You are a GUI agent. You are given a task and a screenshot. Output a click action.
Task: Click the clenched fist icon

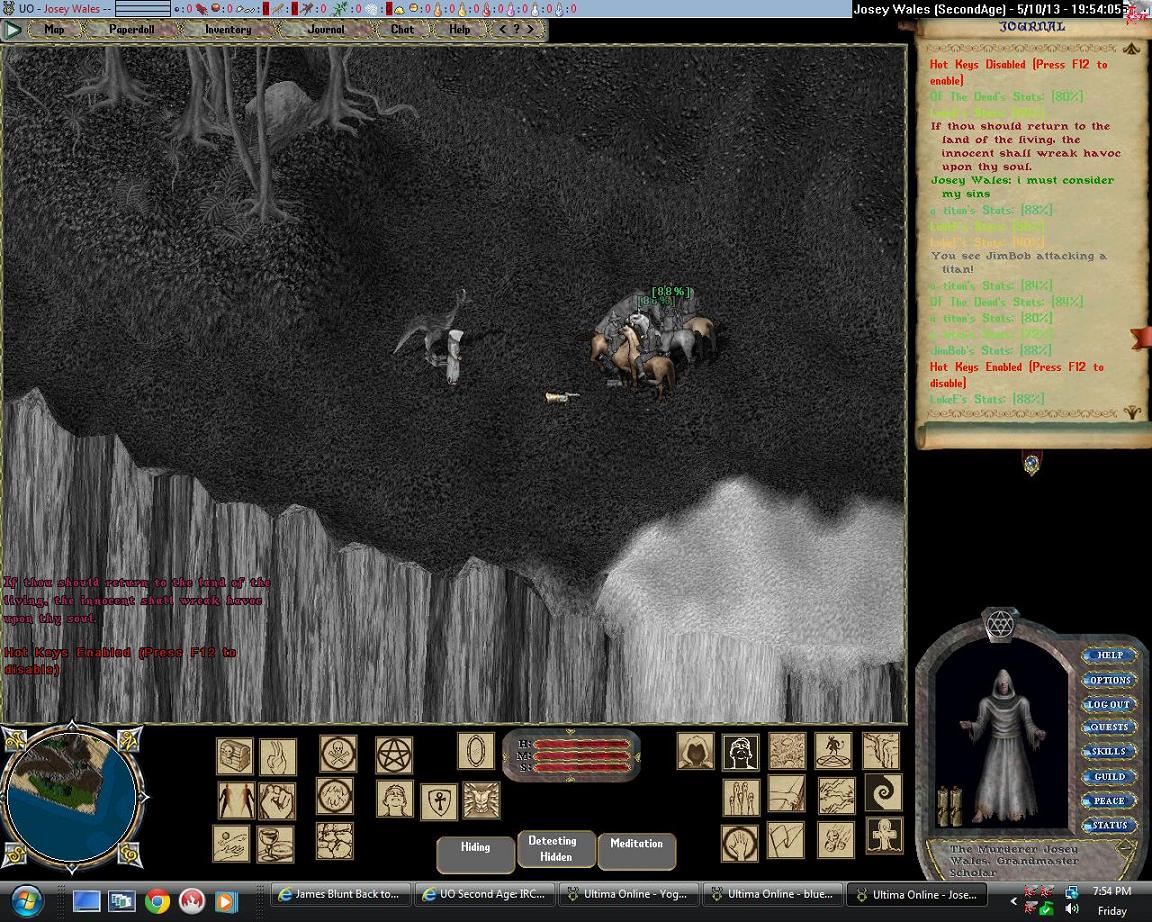(277, 800)
